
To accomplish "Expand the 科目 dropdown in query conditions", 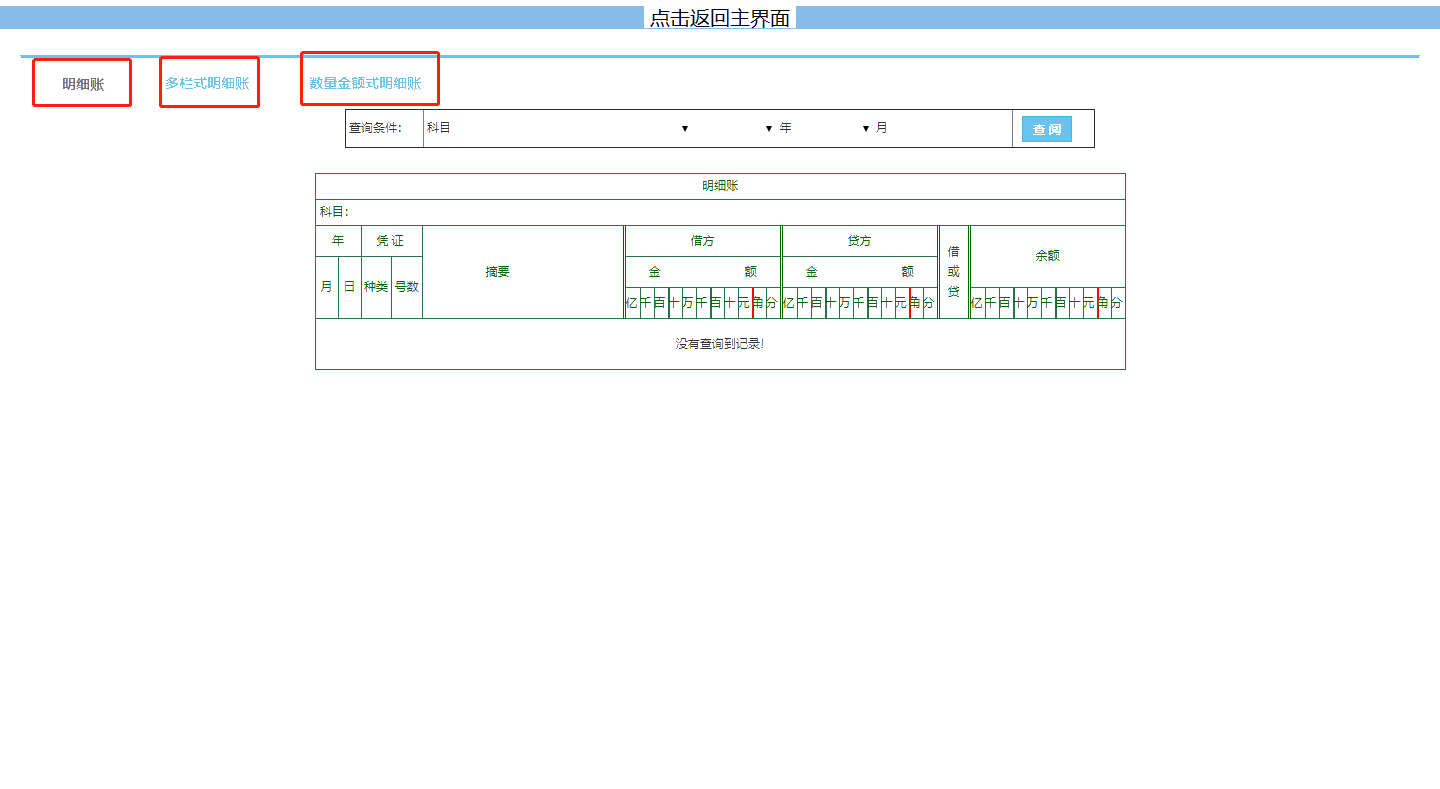I will click(x=557, y=128).
